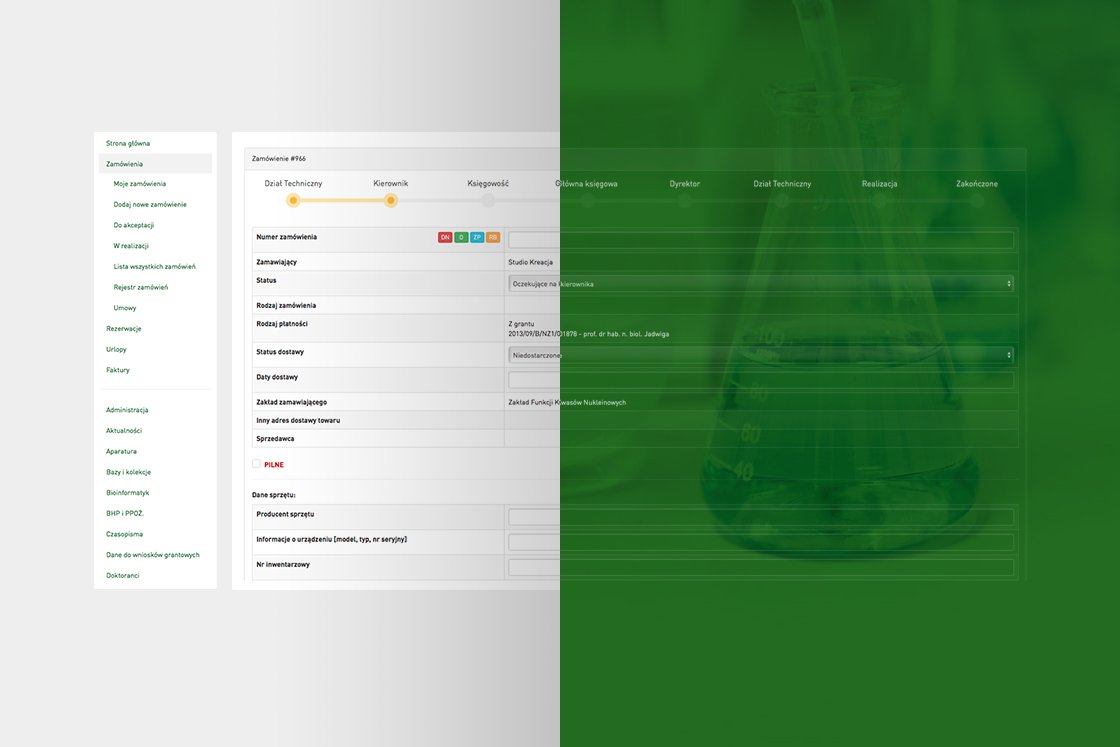Click the Numer zamówienia input field

760,240
